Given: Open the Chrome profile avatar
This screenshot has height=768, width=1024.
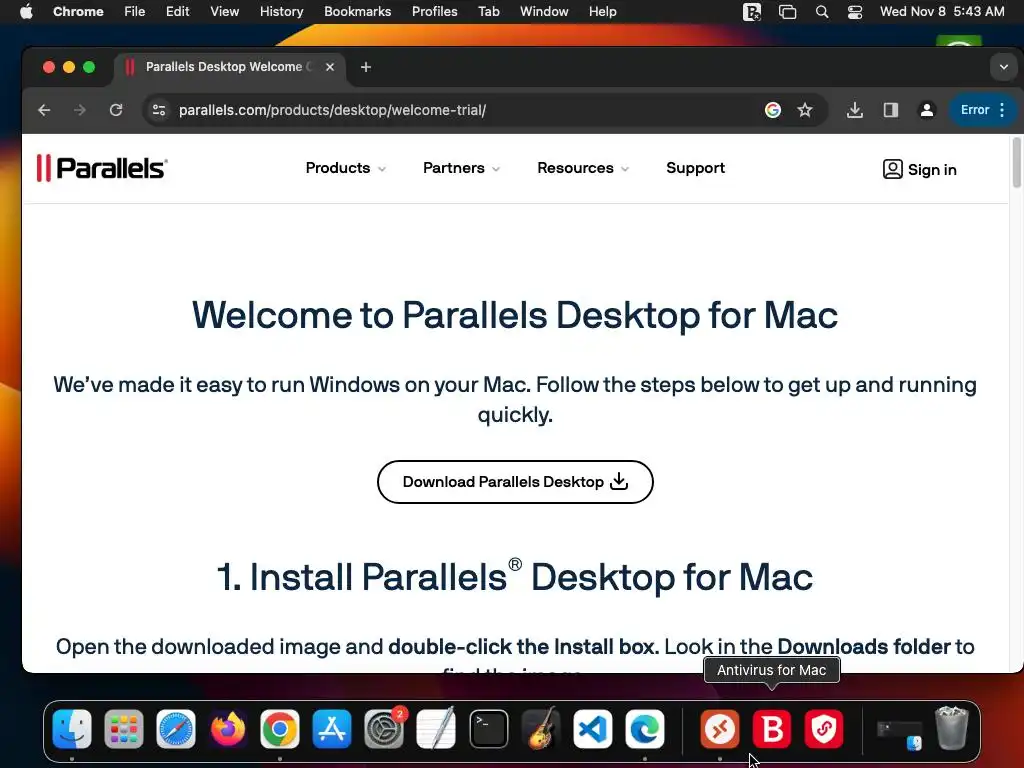Looking at the screenshot, I should click(x=926, y=110).
